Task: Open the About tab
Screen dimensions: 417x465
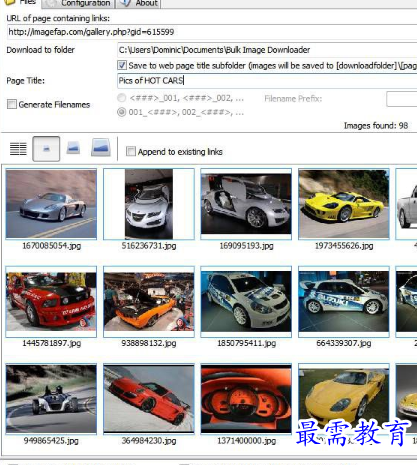Action: coord(139,3)
